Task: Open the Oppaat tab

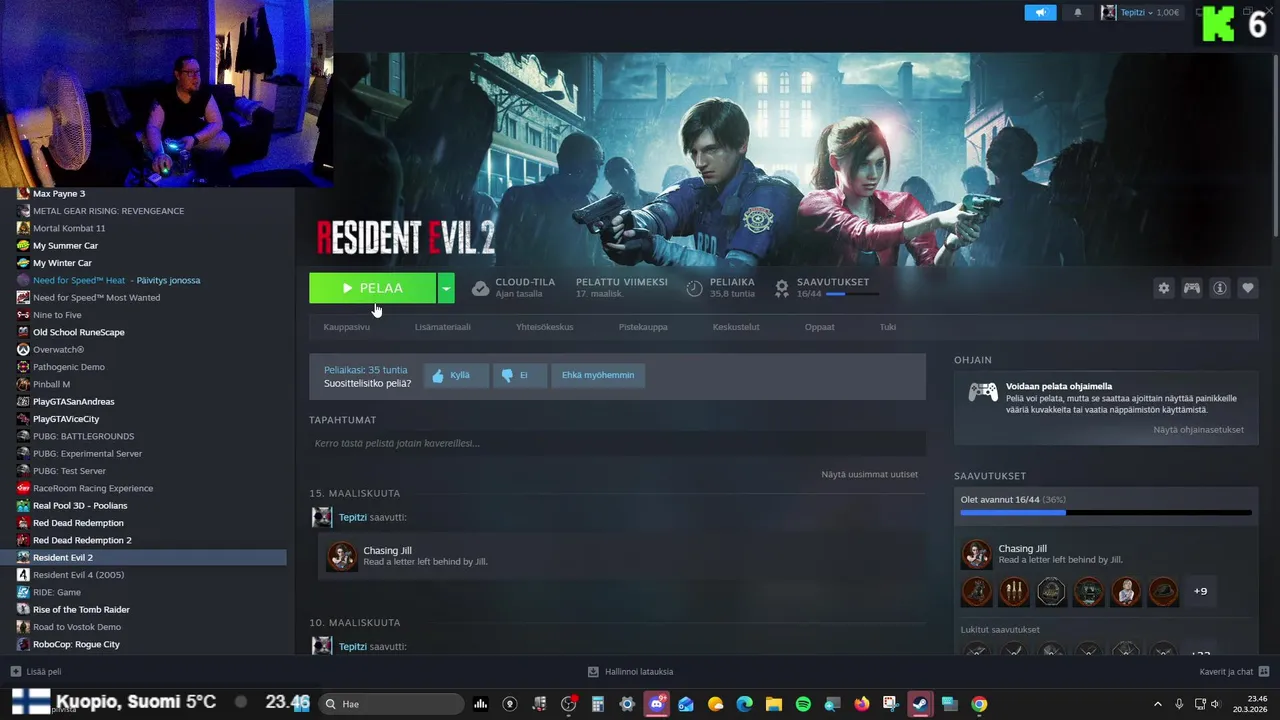Action: (819, 327)
